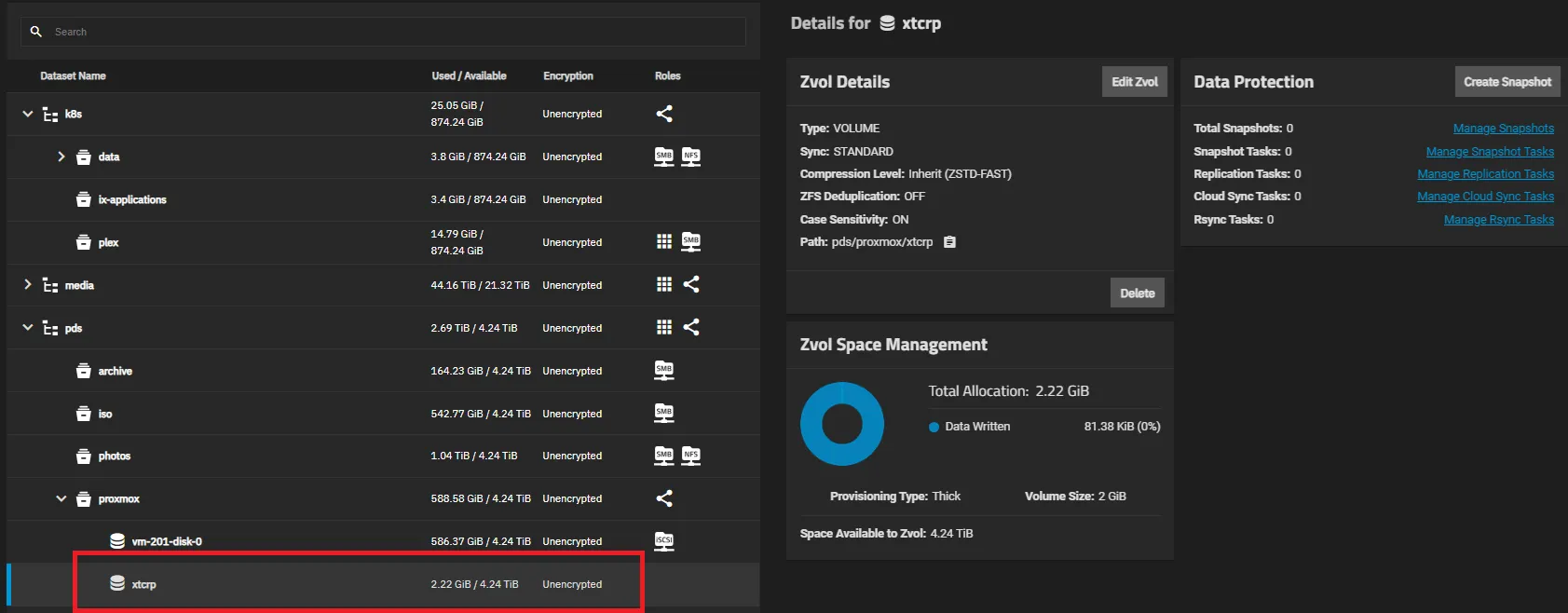This screenshot has width=1568, height=613.
Task: Click the plex dataset icon
Action: coord(84,243)
